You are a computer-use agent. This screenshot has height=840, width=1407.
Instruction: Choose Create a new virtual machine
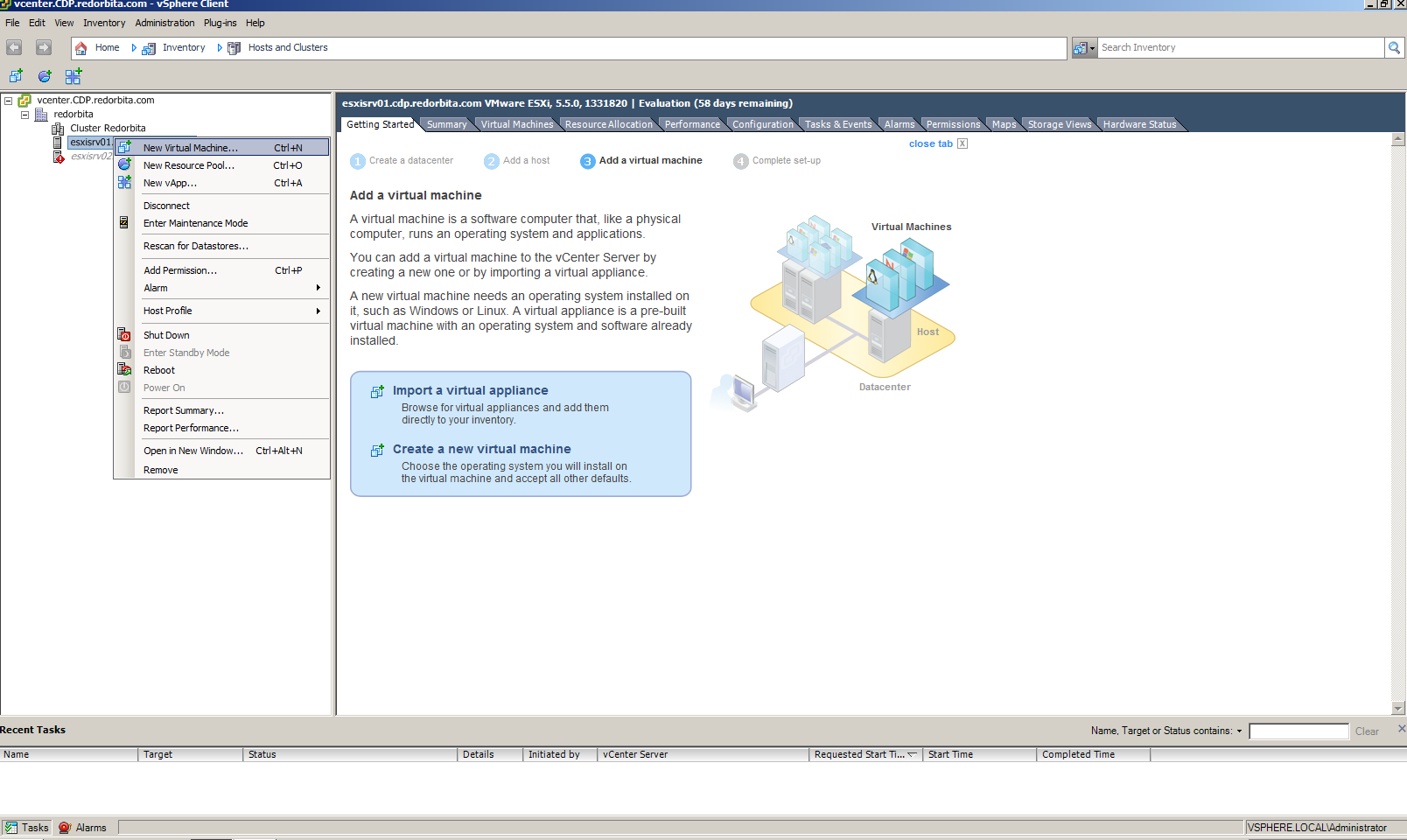pyautogui.click(x=481, y=448)
